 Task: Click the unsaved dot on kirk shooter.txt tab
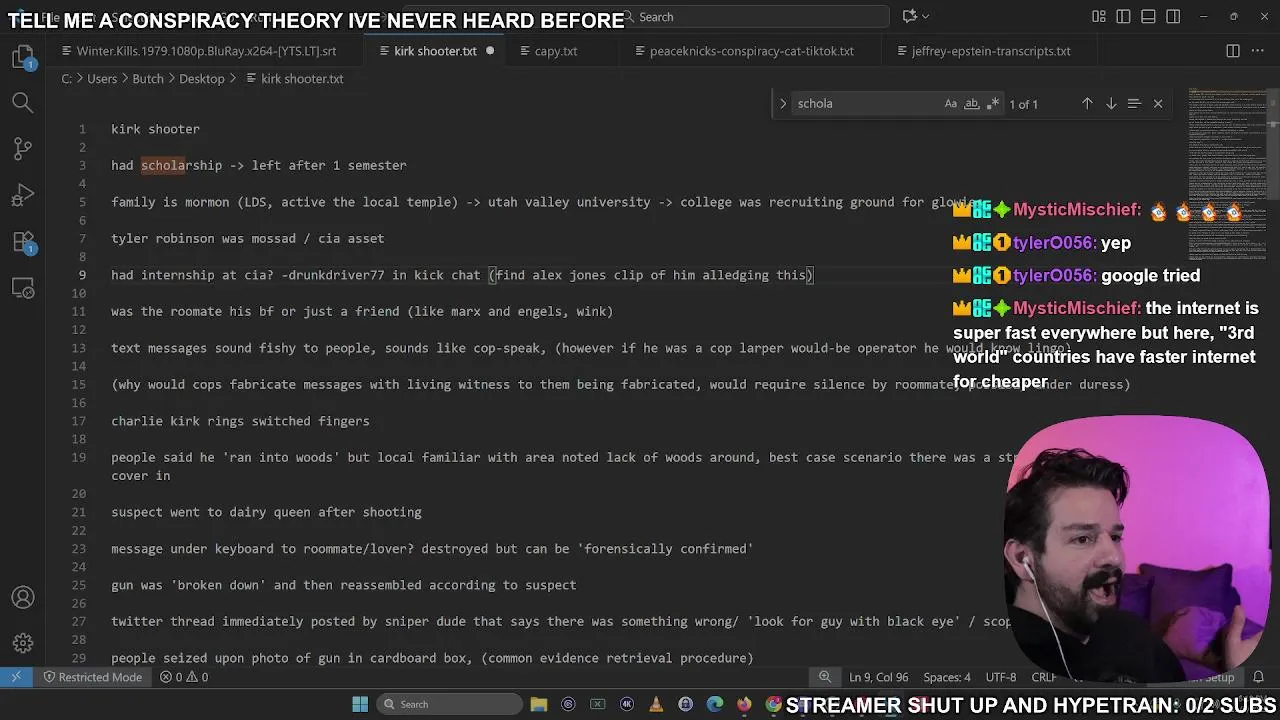click(490, 51)
